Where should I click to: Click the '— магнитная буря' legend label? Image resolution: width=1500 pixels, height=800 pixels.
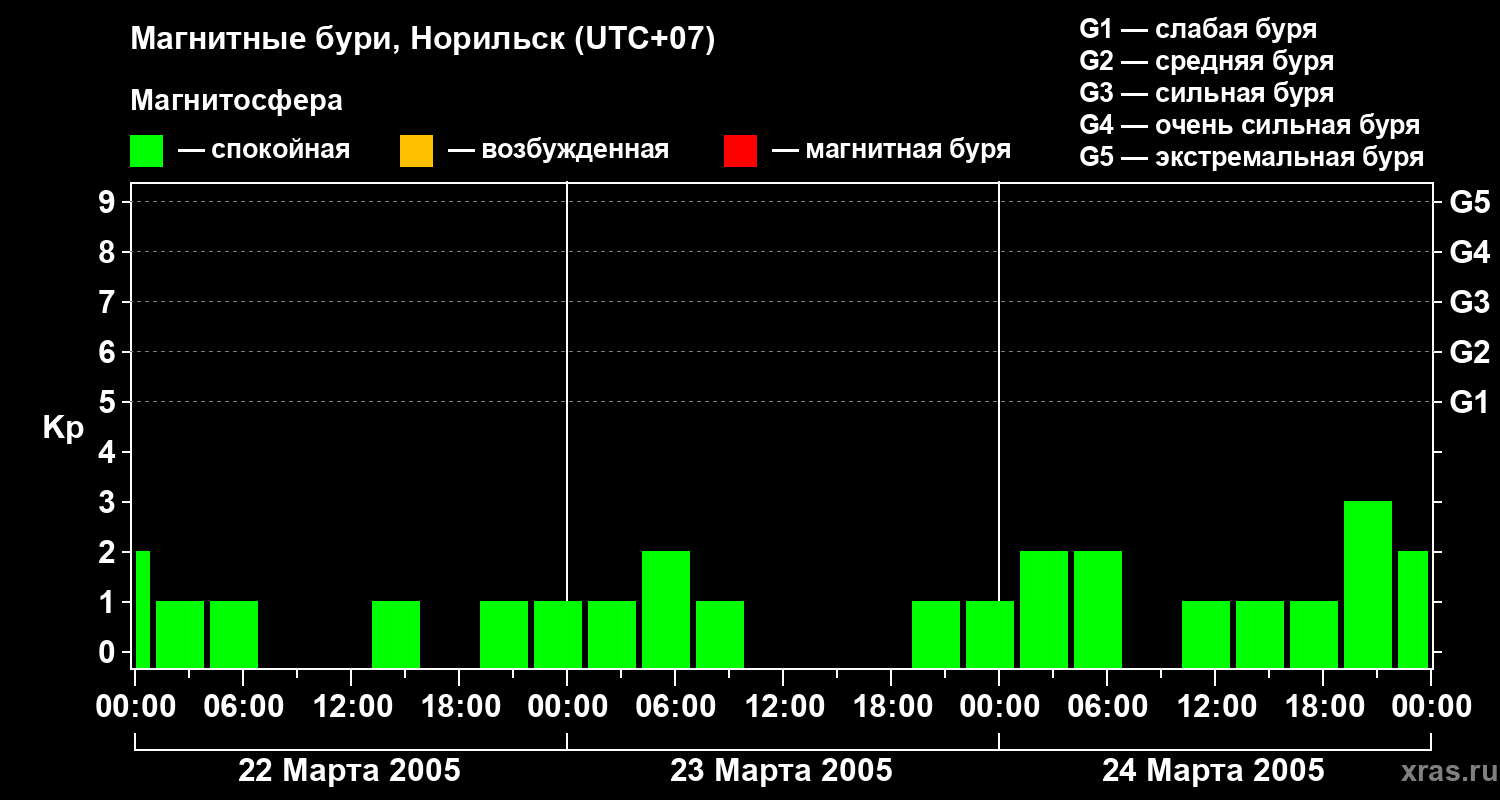[x=891, y=150]
